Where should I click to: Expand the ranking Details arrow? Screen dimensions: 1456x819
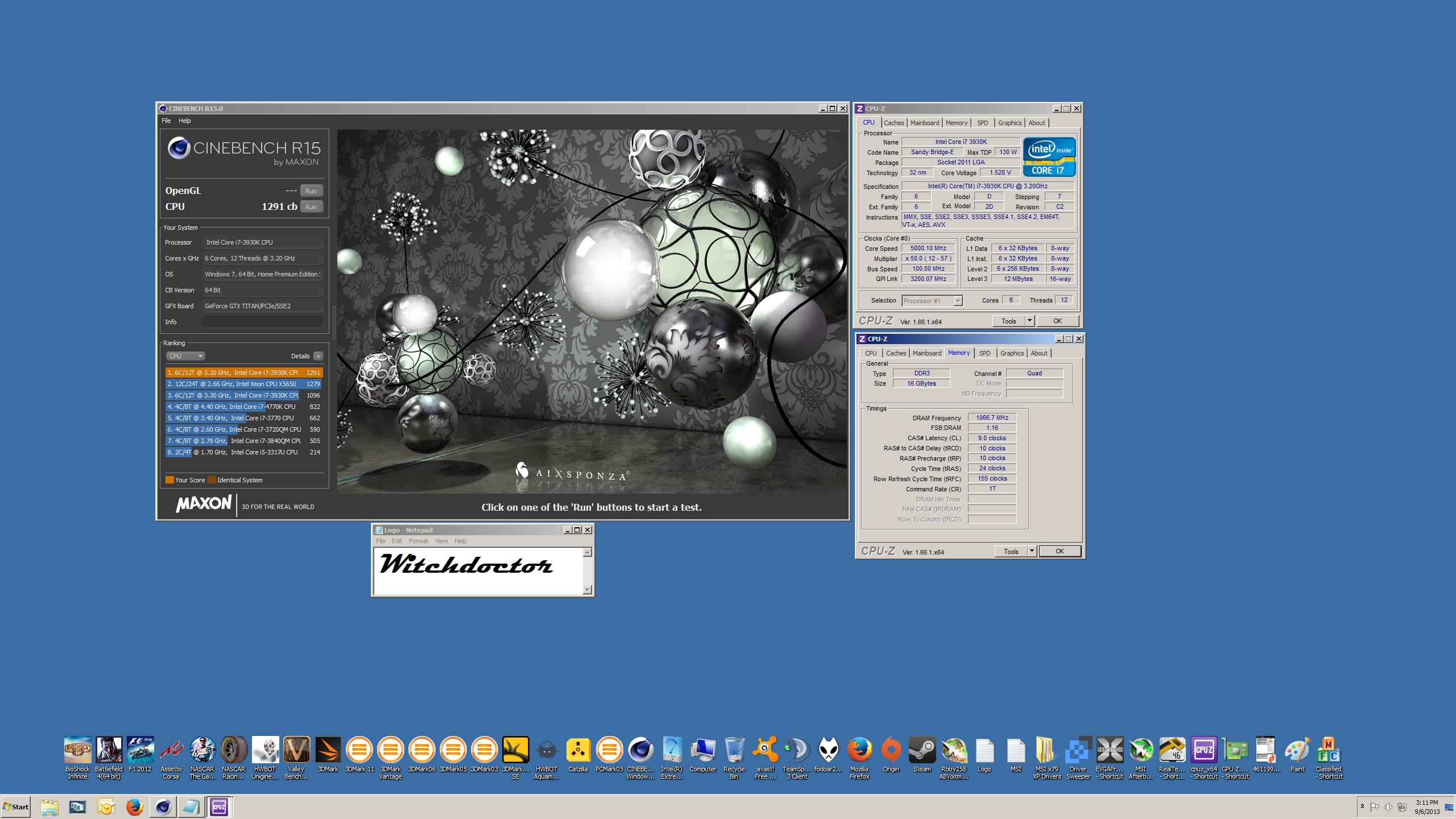[x=318, y=356]
